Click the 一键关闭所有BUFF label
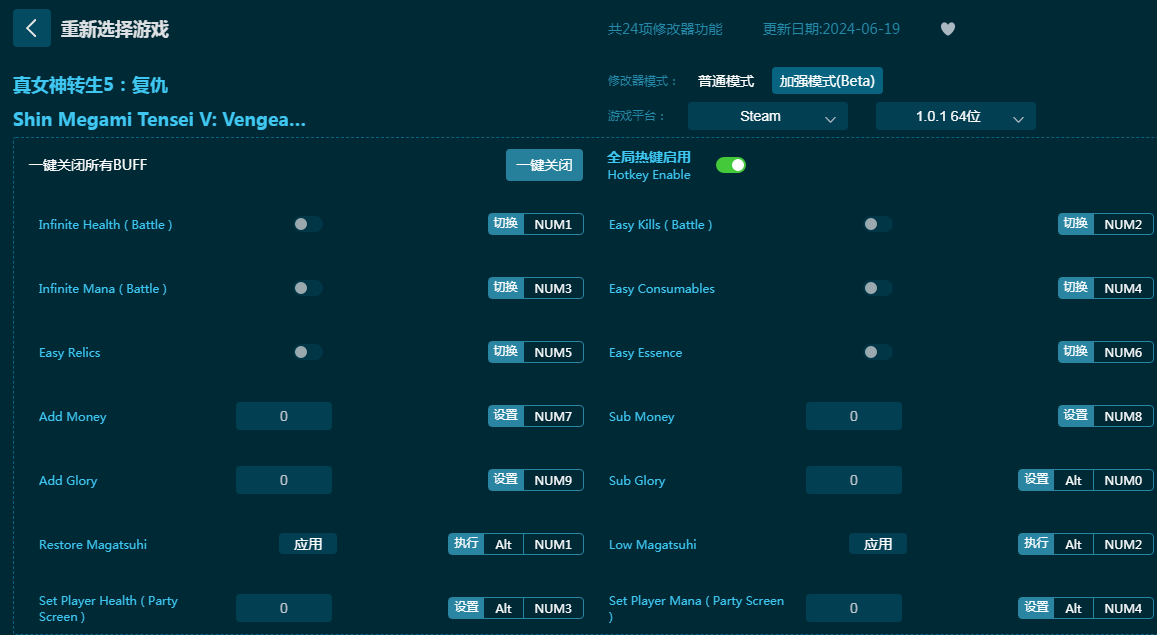 (x=88, y=165)
